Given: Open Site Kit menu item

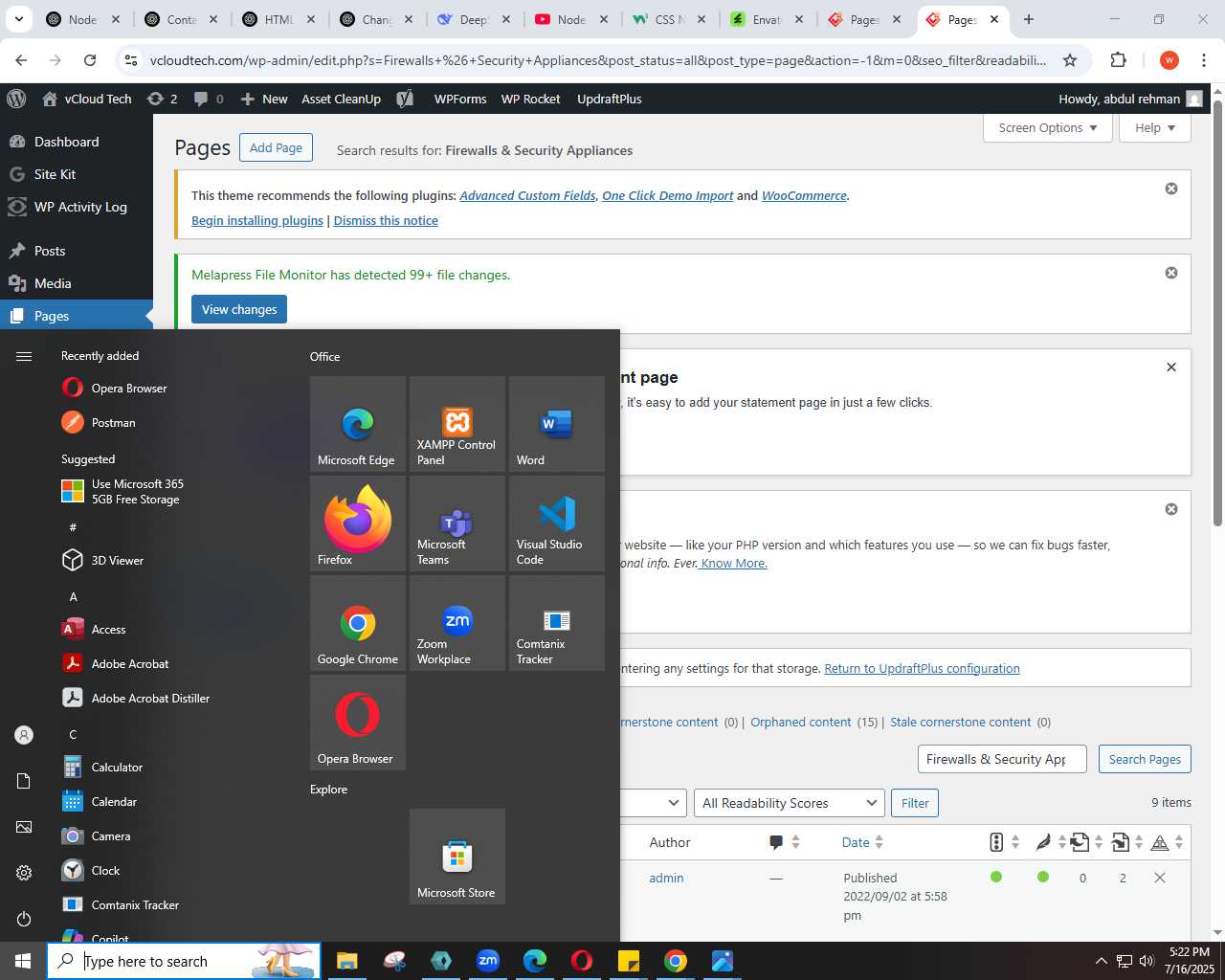Looking at the screenshot, I should (x=77, y=174).
